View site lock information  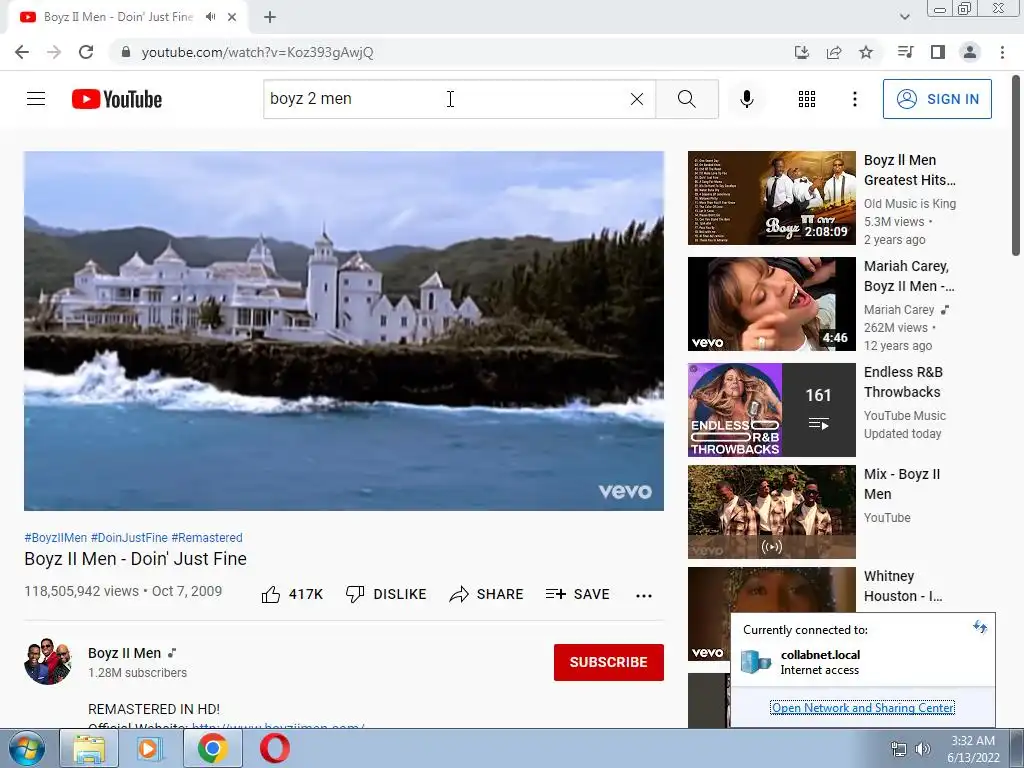point(126,52)
